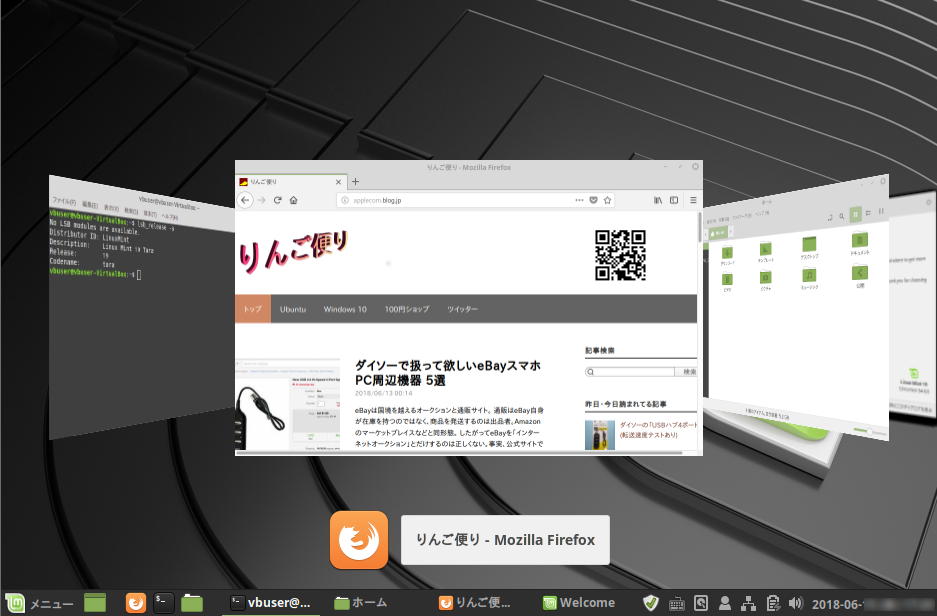
Task: Open the user applet tray icon
Action: [725, 603]
